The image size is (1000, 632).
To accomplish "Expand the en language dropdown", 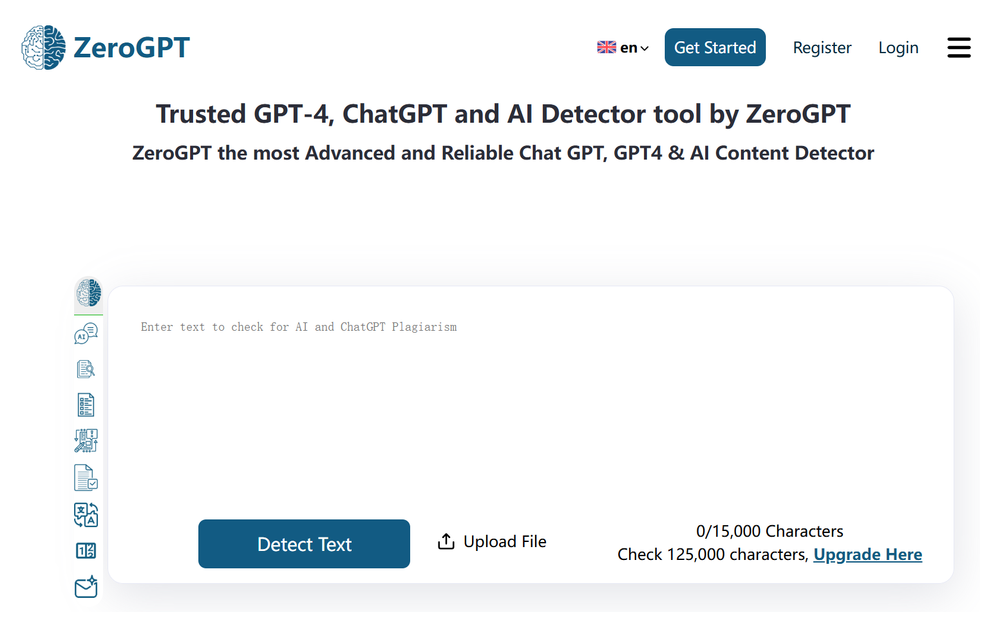I will click(635, 48).
